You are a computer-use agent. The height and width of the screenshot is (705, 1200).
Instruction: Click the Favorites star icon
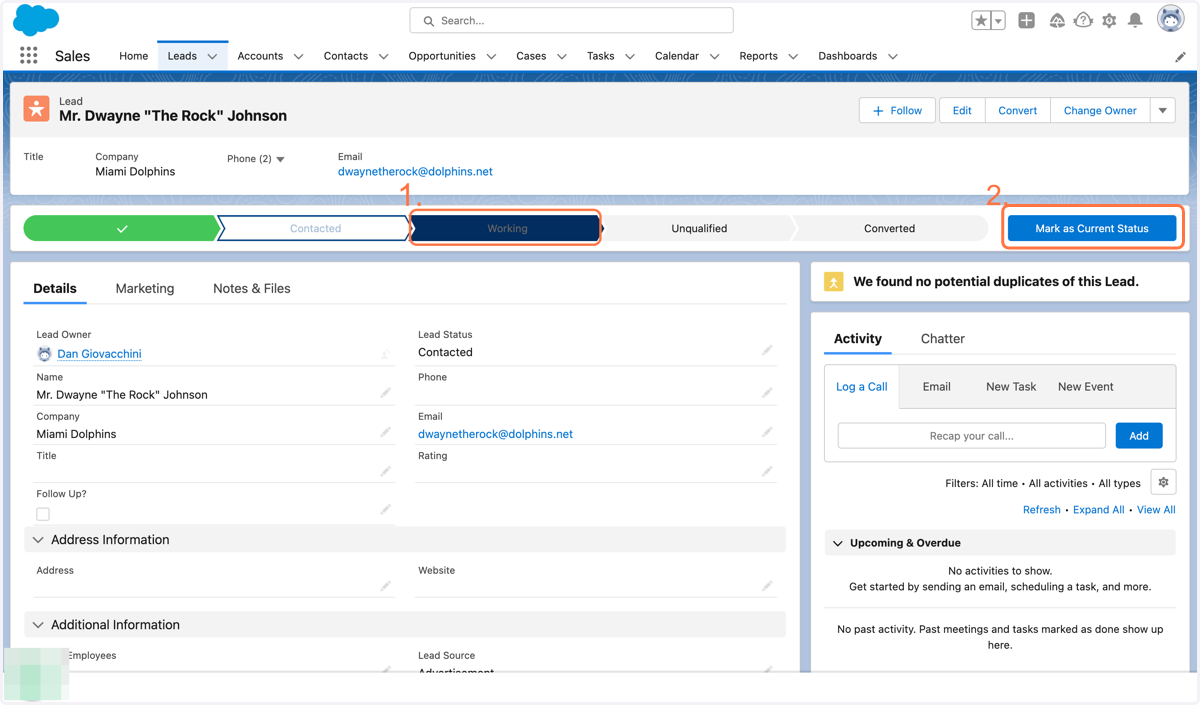tap(981, 20)
